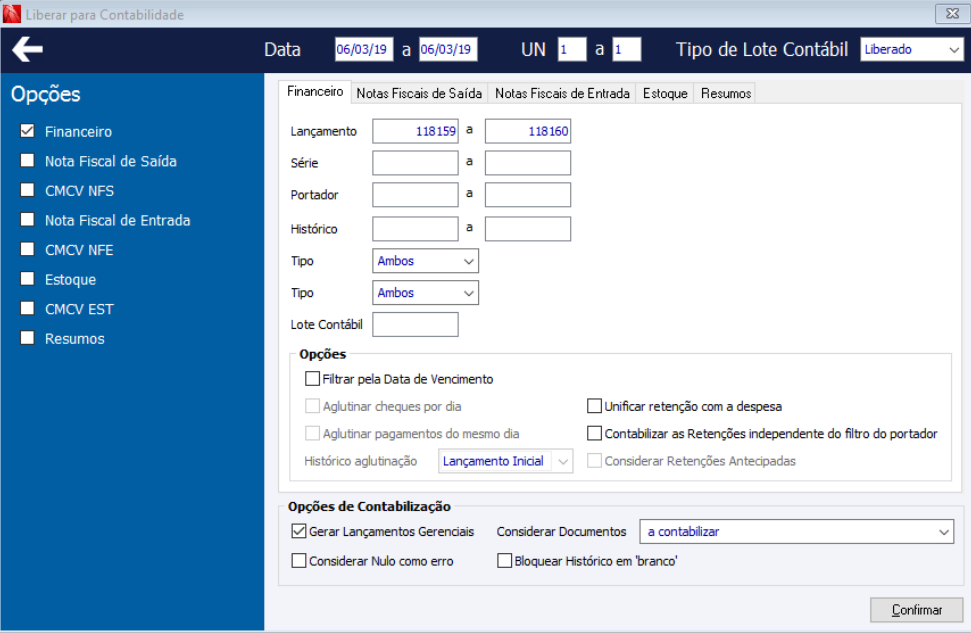Go back using the white arrow icon

pyautogui.click(x=27, y=50)
